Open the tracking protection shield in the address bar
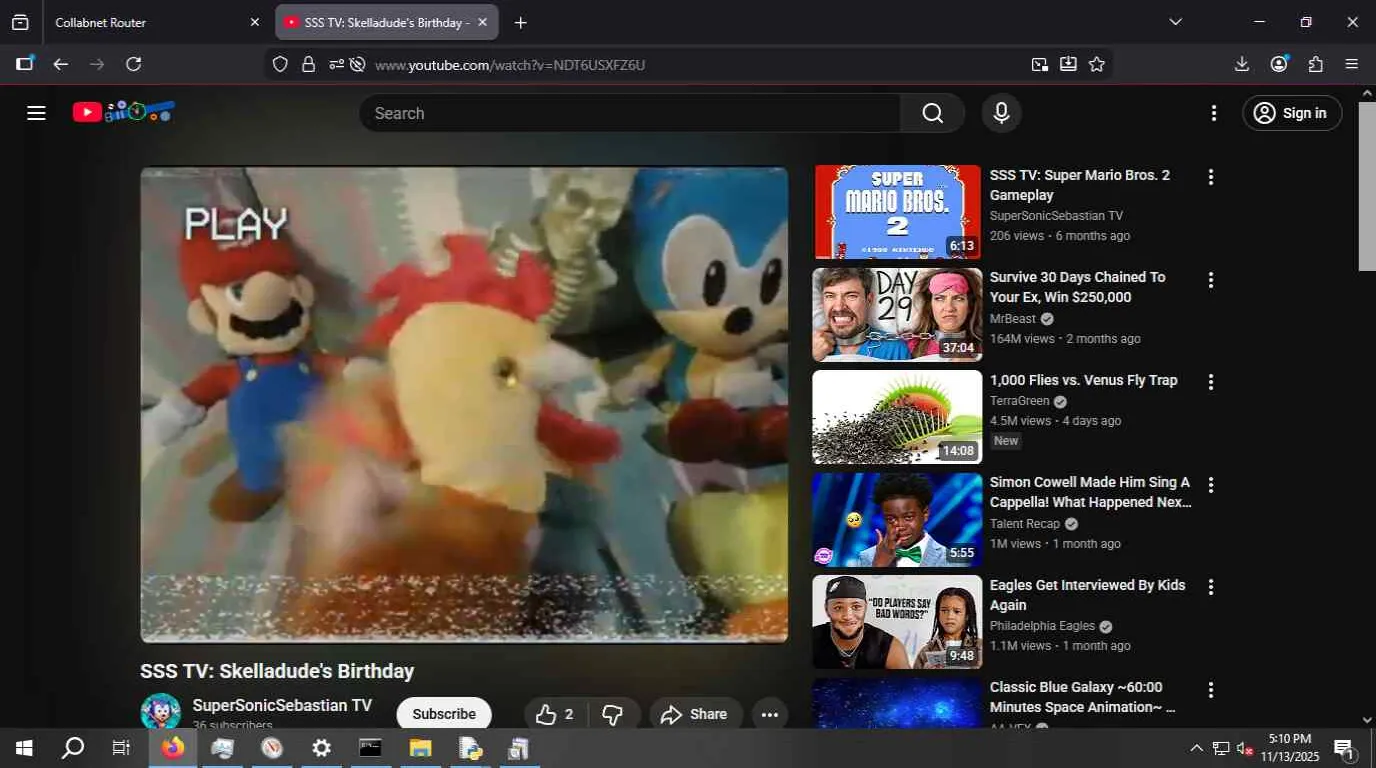 pyautogui.click(x=280, y=64)
